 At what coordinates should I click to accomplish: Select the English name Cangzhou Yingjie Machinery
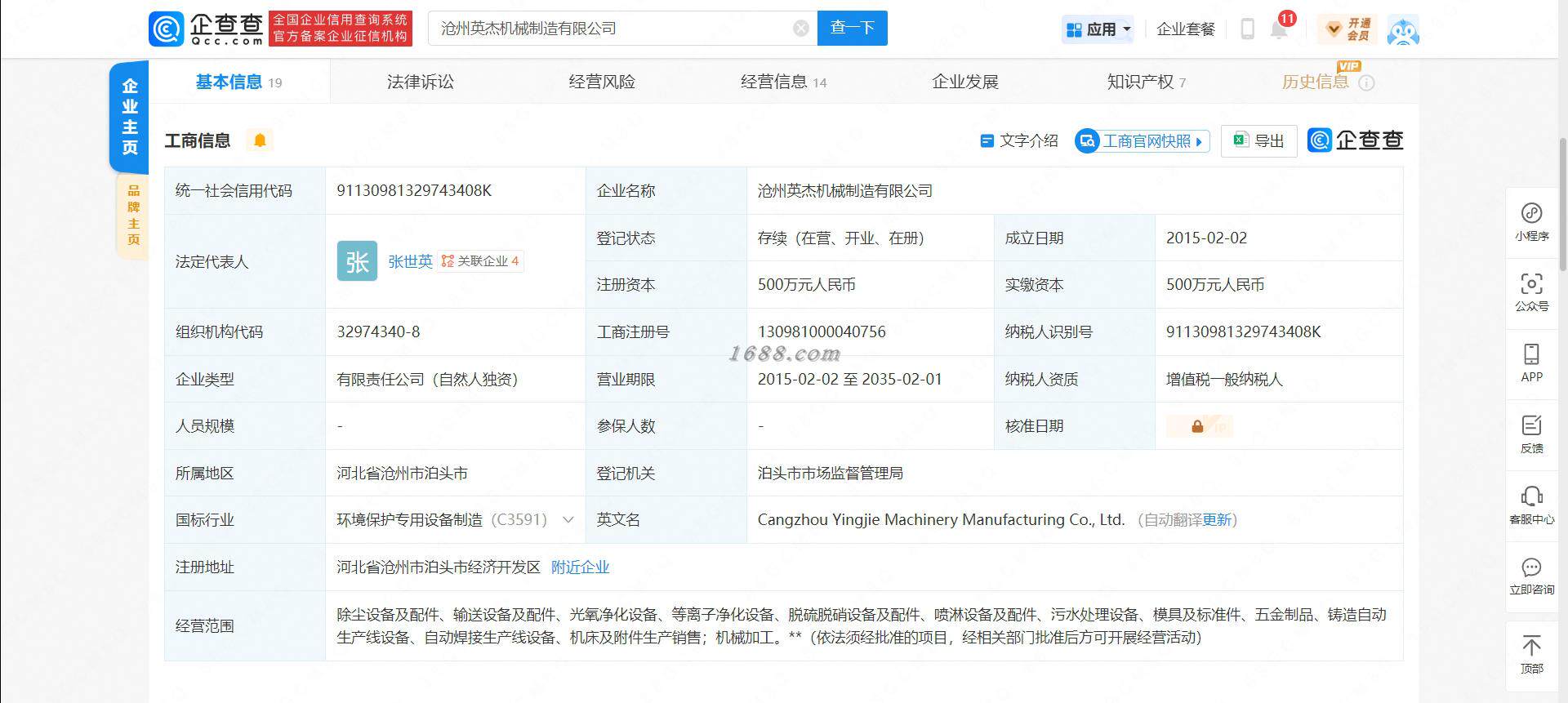941,519
